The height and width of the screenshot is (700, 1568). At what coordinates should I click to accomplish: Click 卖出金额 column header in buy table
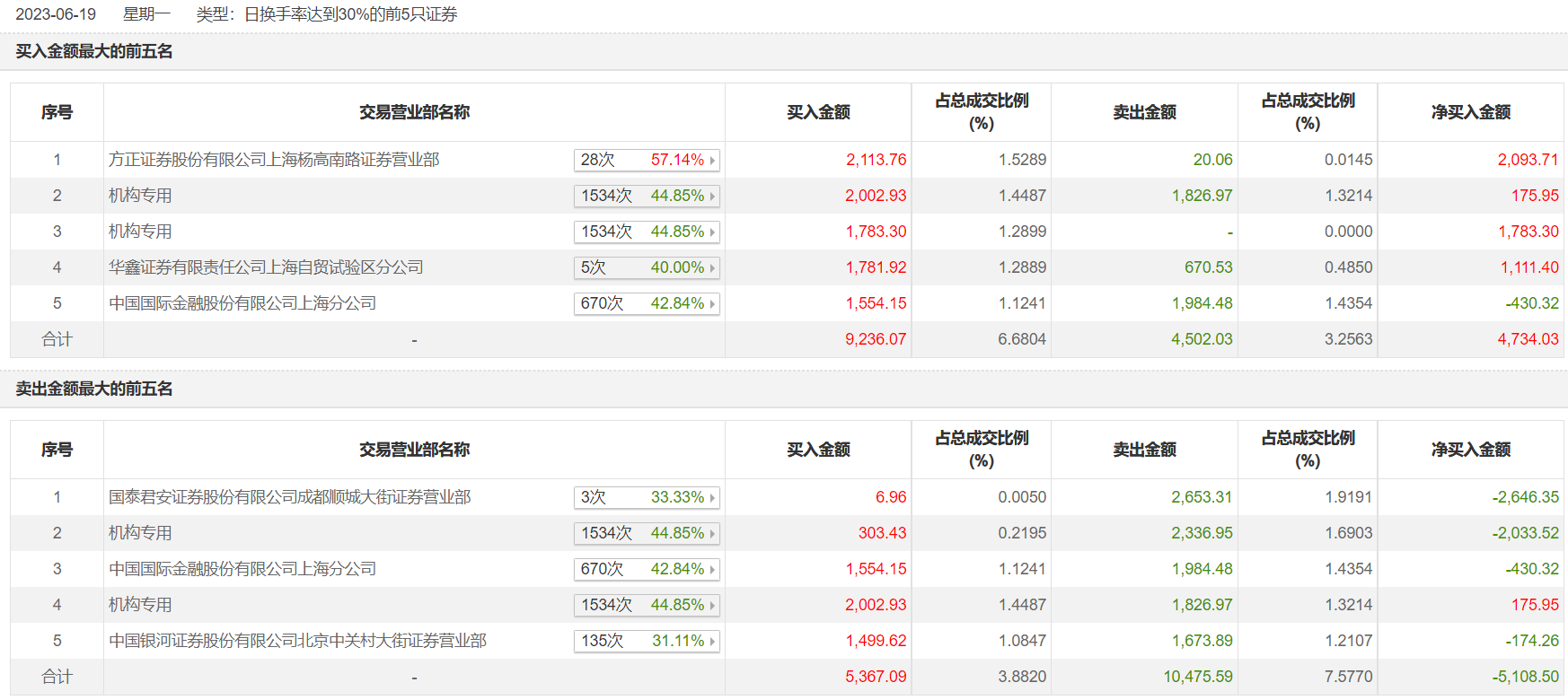(1144, 112)
